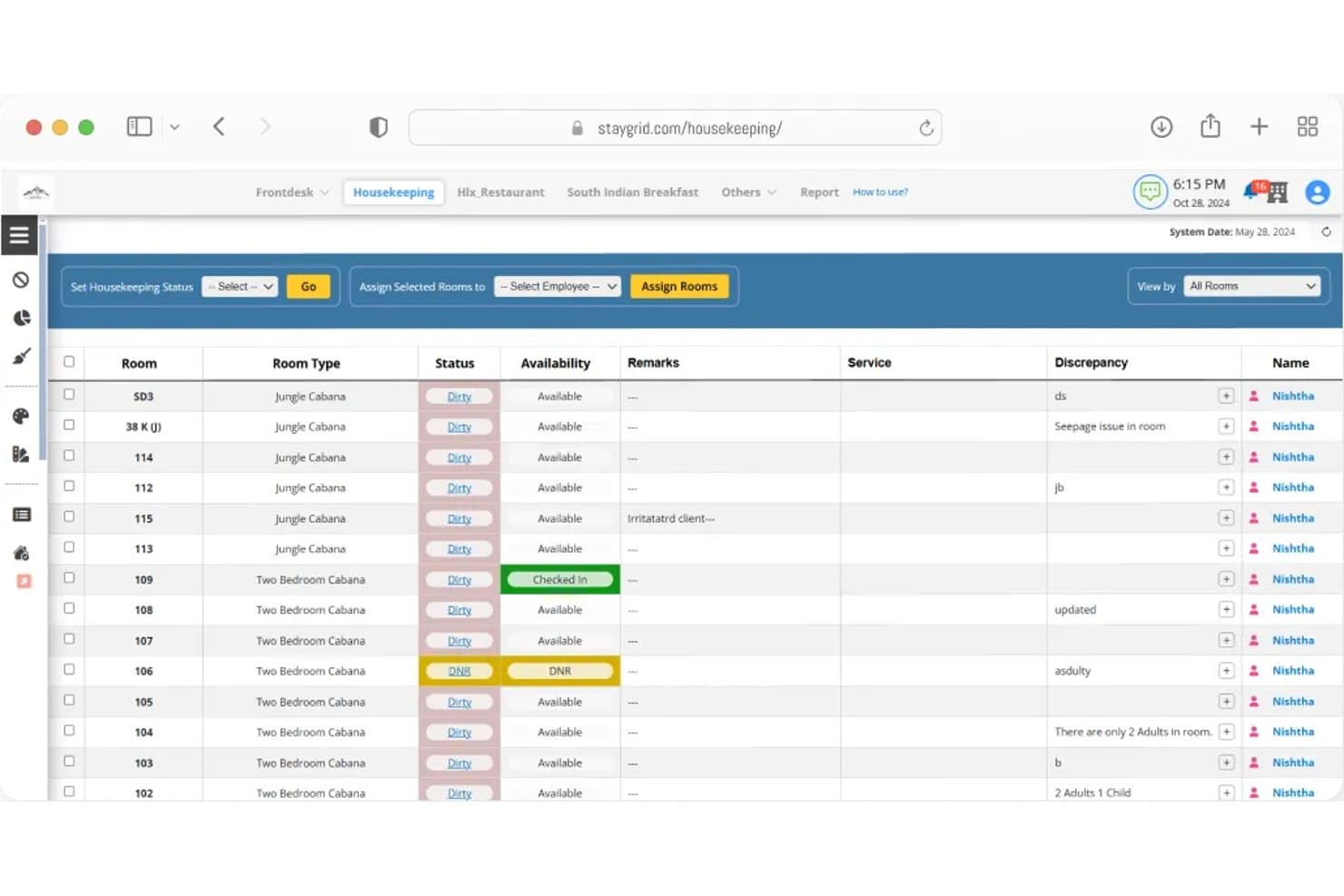
Task: Open a new browser tab with plus icon
Action: coord(1259,127)
